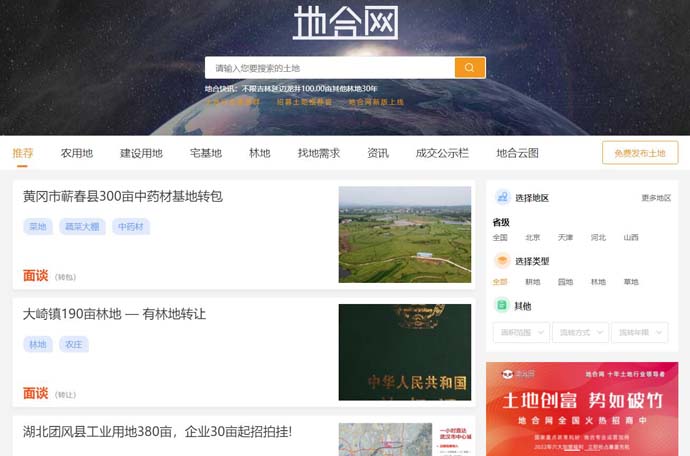Open the 中华人民共和国 certificate thumbnail
This screenshot has height=456, width=690.
404,352
